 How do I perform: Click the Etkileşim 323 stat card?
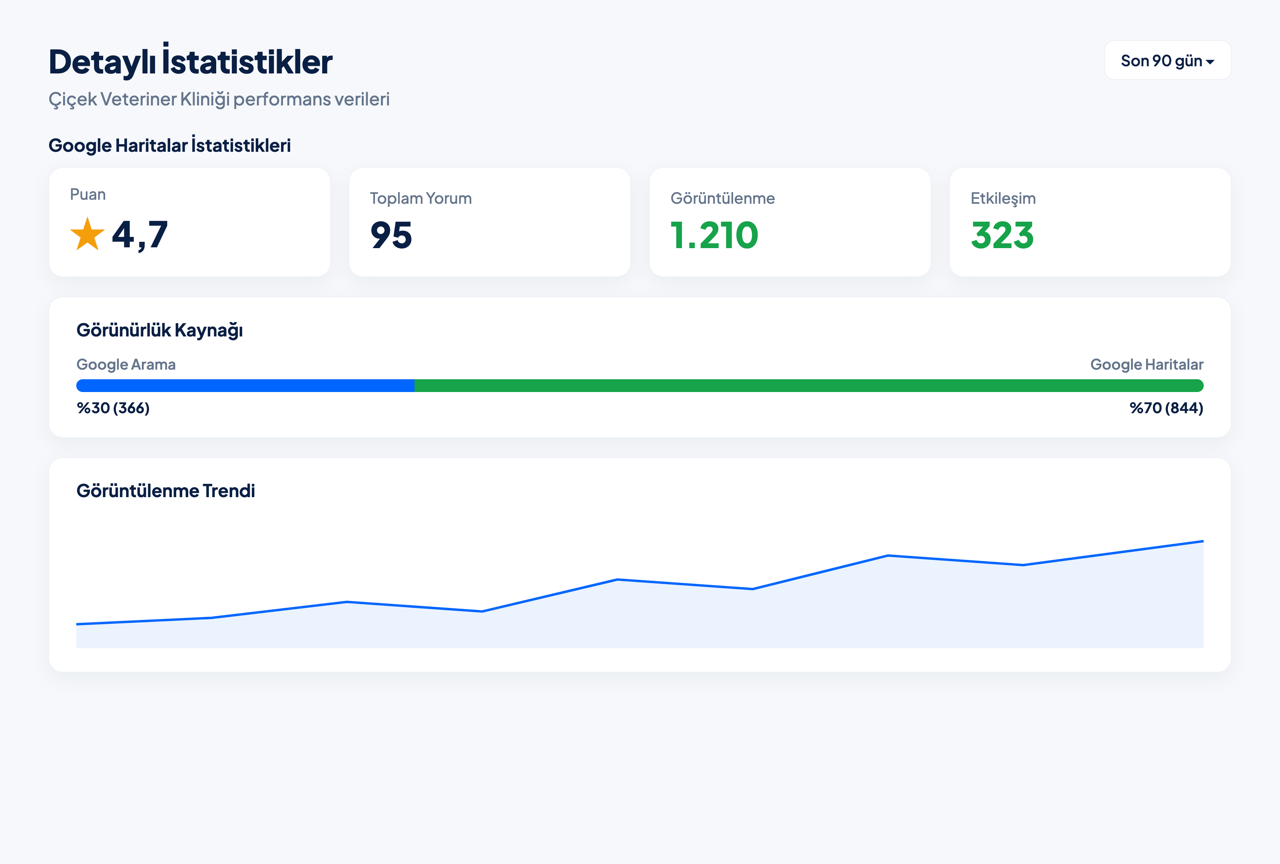point(1090,222)
